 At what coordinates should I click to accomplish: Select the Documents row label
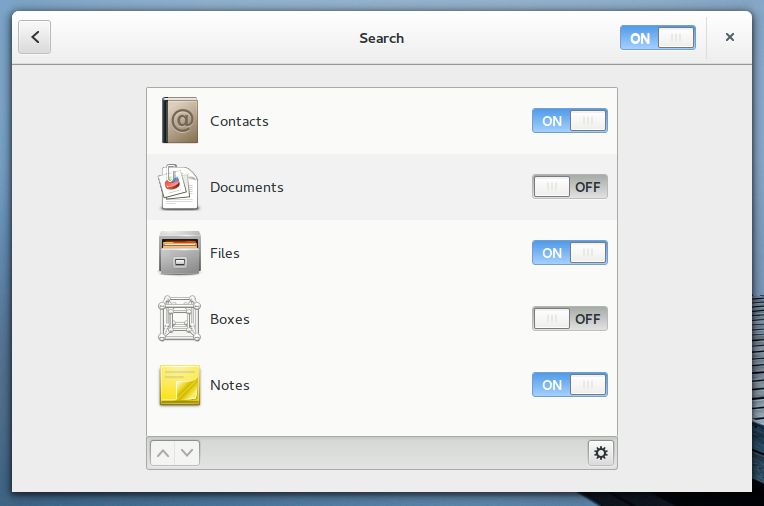pos(246,187)
